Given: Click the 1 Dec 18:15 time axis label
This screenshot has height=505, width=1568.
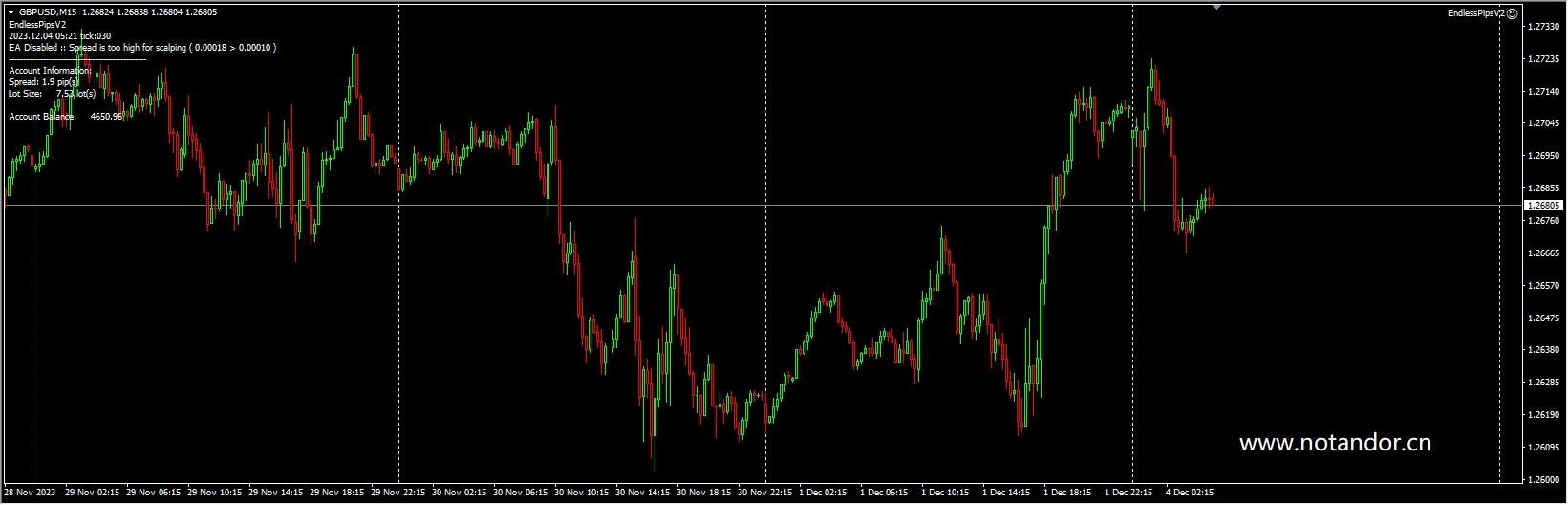Looking at the screenshot, I should coord(1067,494).
